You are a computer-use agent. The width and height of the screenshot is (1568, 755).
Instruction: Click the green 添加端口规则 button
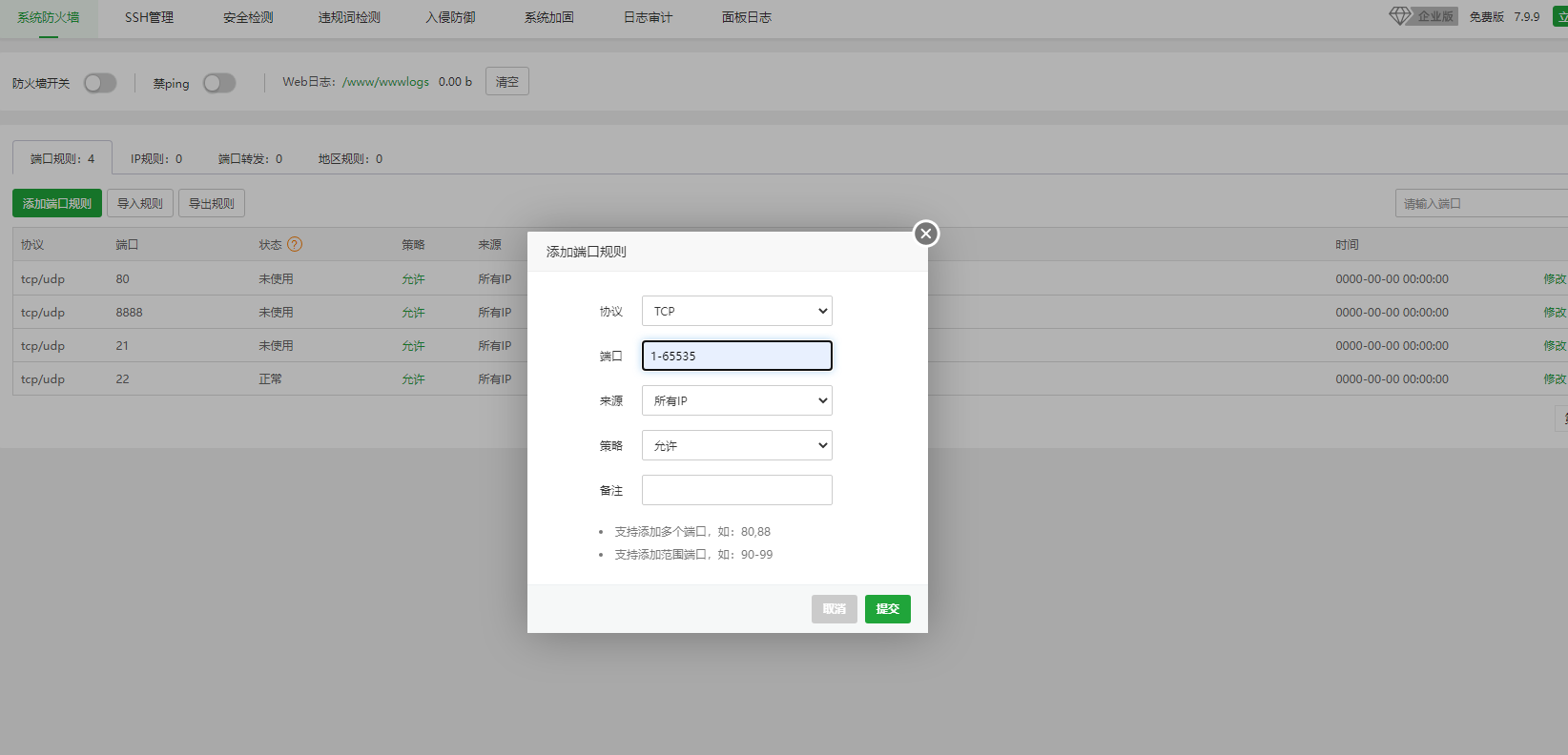click(57, 203)
